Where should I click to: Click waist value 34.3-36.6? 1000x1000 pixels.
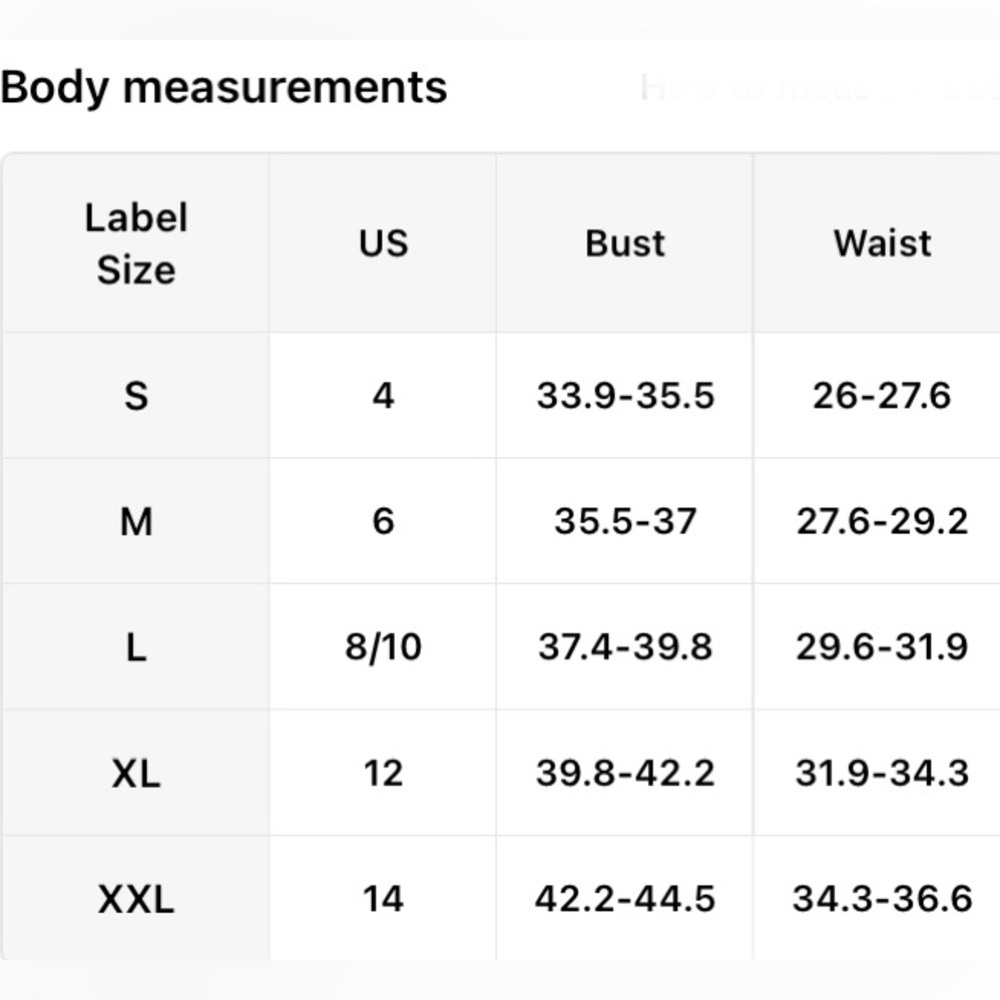tap(883, 900)
